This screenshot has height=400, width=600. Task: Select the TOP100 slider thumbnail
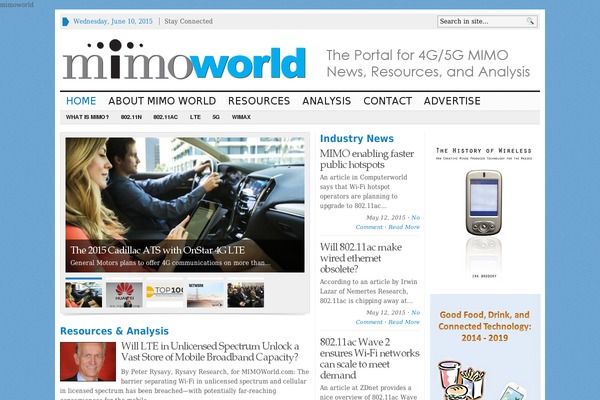pos(165,295)
